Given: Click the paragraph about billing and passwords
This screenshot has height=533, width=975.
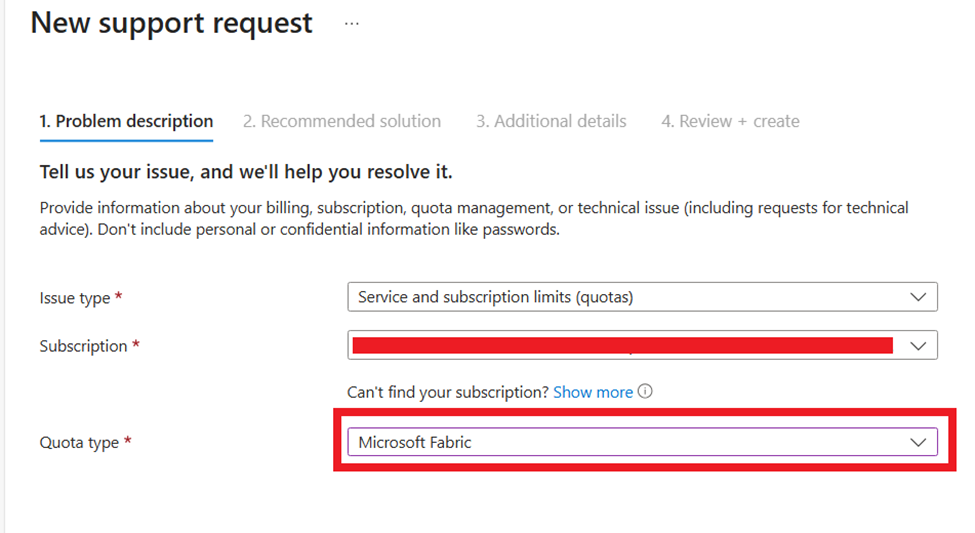Looking at the screenshot, I should 474,218.
